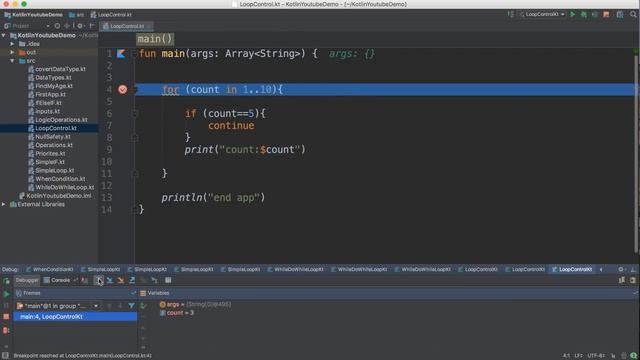Click the src breadcrumb in navigation bar
This screenshot has height=360, width=640.
[76, 15]
